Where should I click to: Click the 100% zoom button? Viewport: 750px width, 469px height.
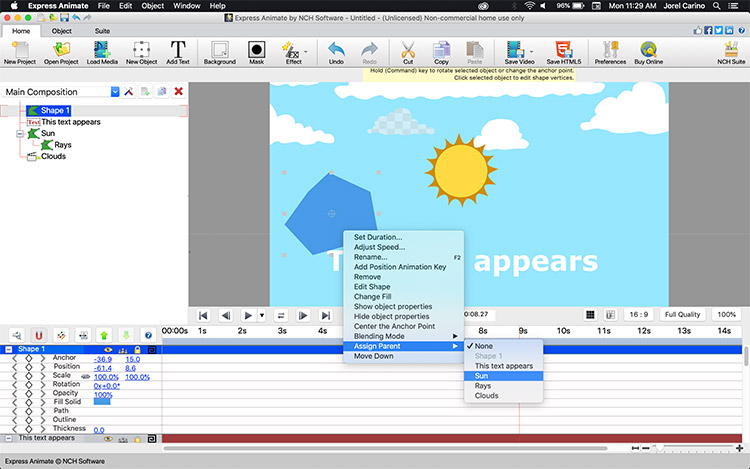coord(727,315)
